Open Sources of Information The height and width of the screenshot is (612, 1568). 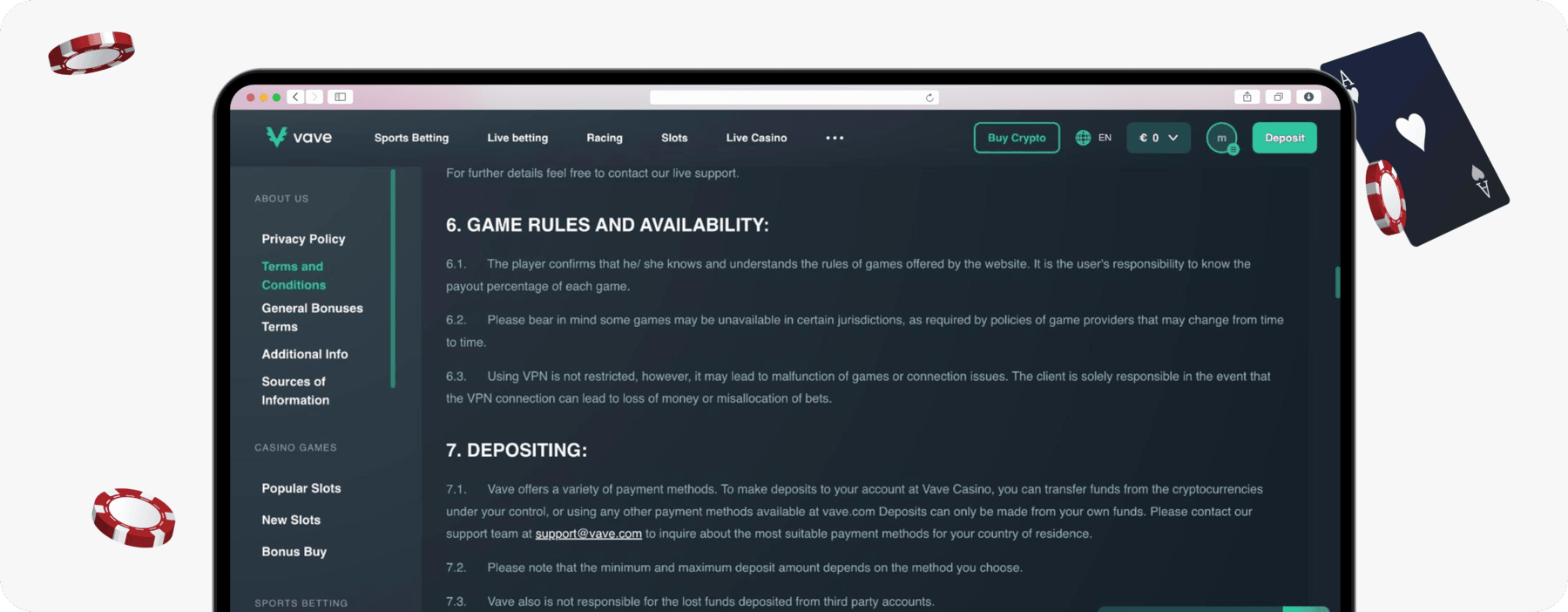pos(295,391)
